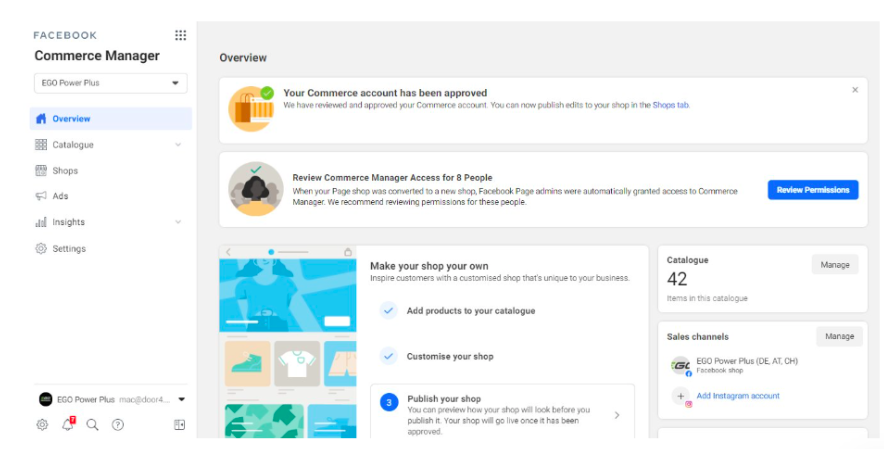Open Settings in the sidebar menu
Image resolution: width=884 pixels, height=449 pixels.
pos(69,248)
